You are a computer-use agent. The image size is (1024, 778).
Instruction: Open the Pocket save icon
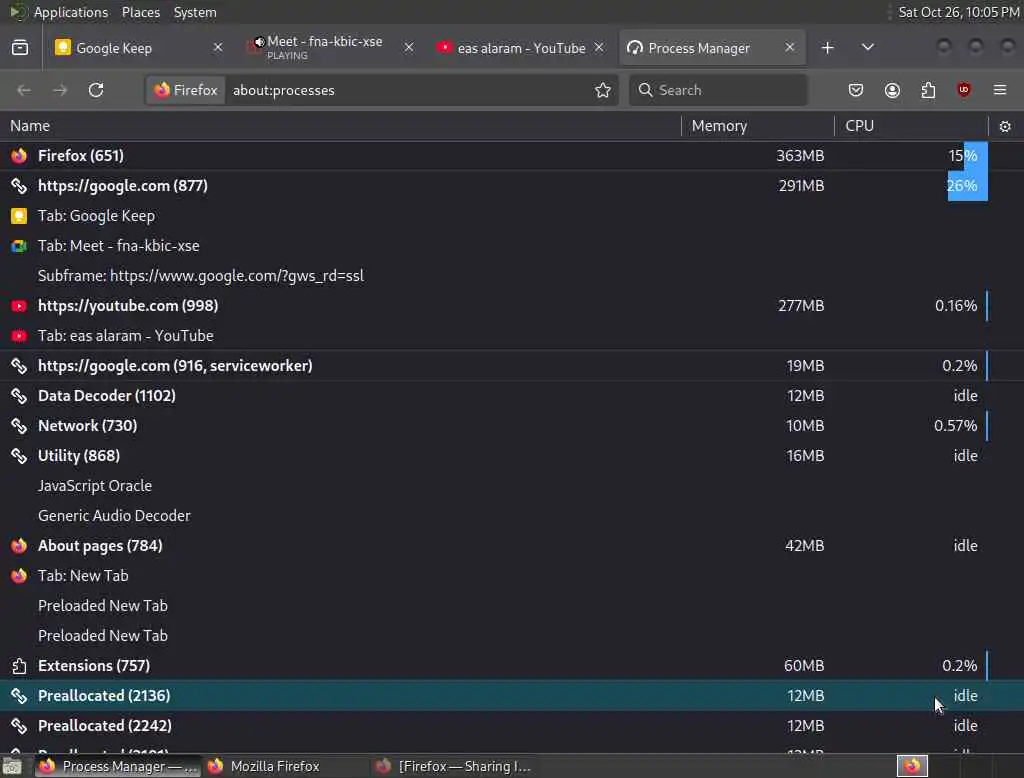(x=856, y=90)
